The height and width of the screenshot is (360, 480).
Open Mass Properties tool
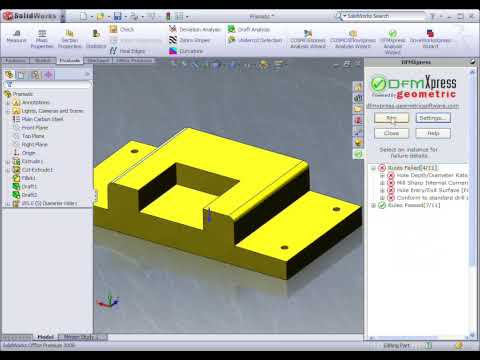click(42, 39)
